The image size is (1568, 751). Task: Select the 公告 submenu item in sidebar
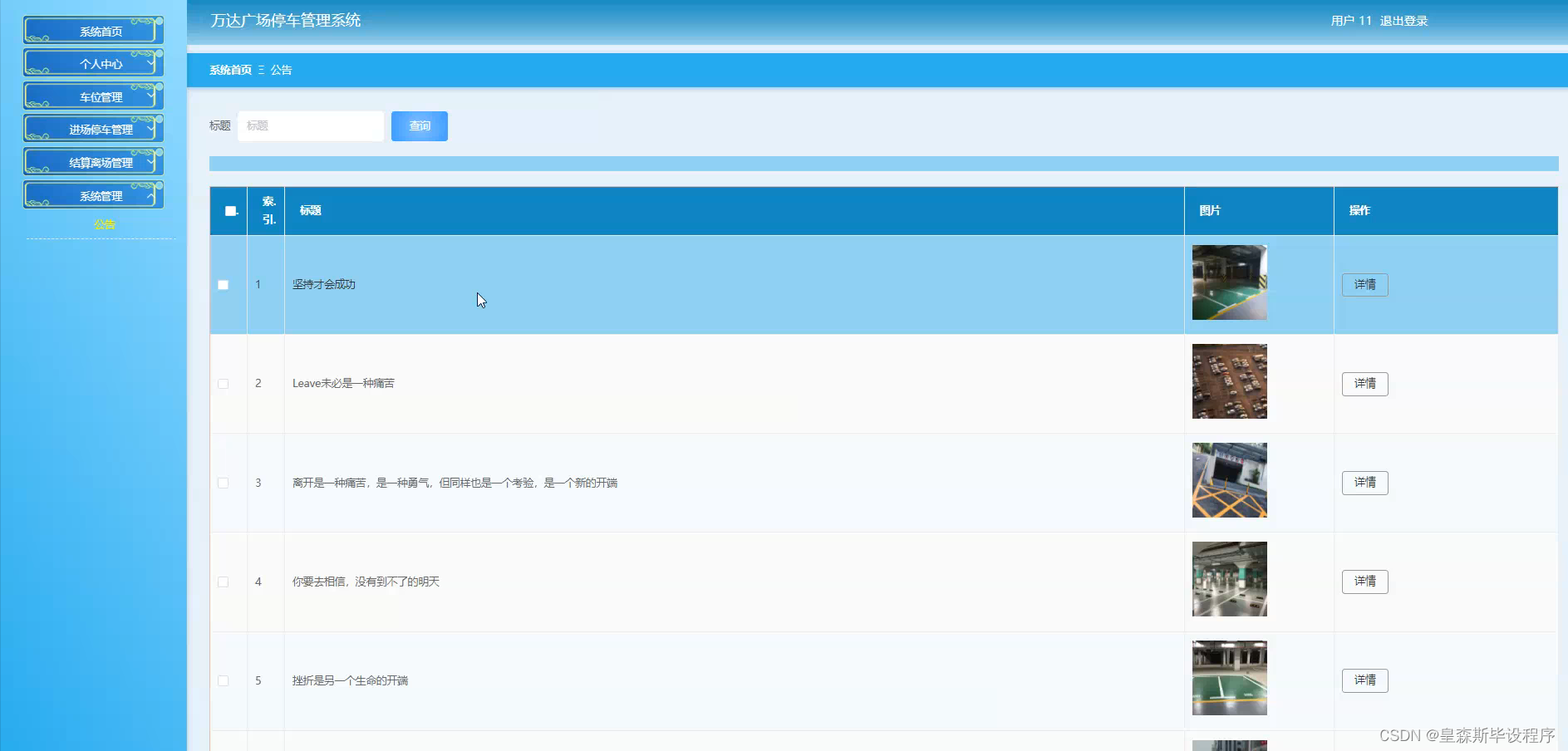point(104,224)
